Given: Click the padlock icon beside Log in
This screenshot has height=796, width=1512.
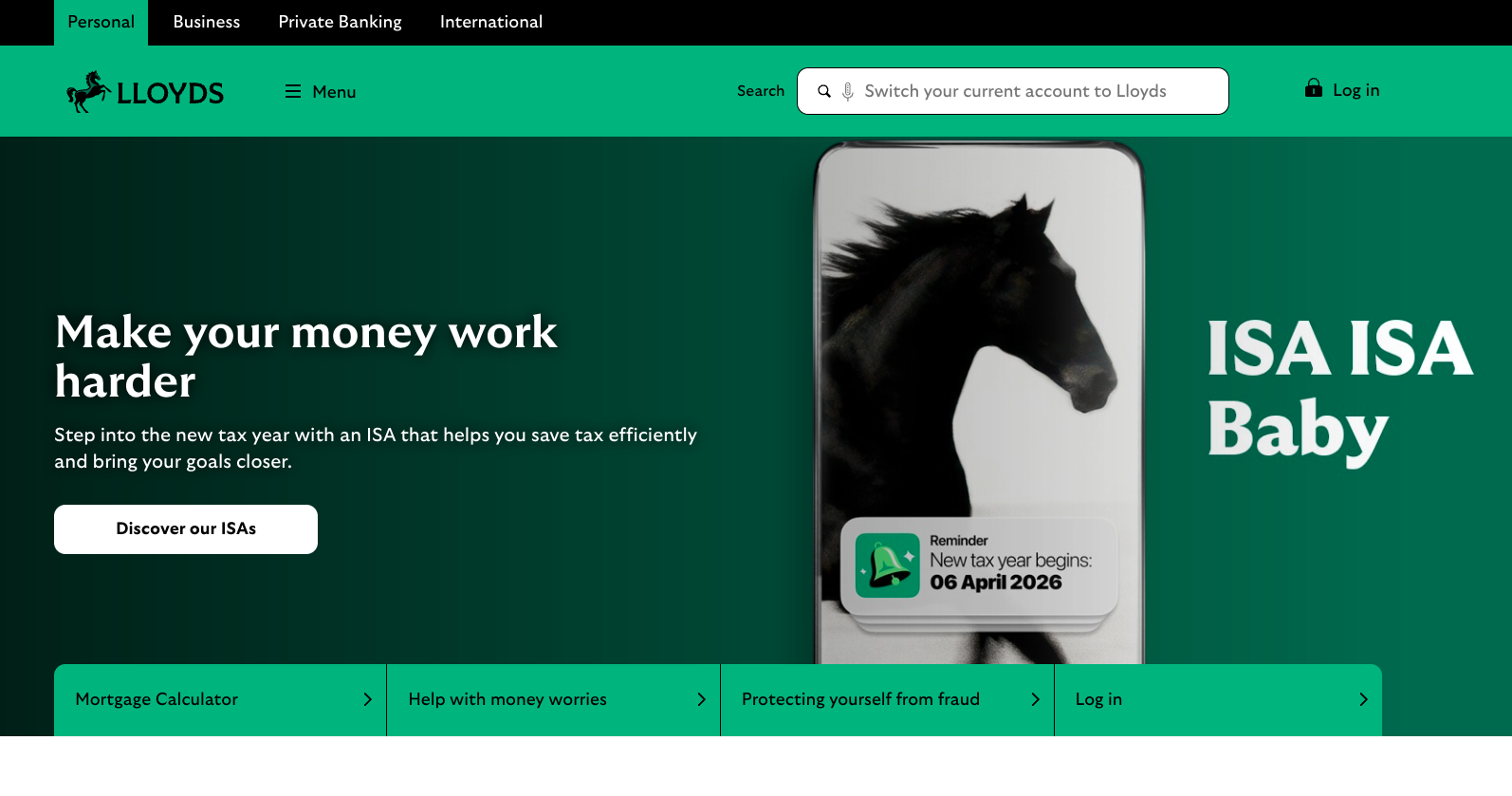Looking at the screenshot, I should 1314,88.
